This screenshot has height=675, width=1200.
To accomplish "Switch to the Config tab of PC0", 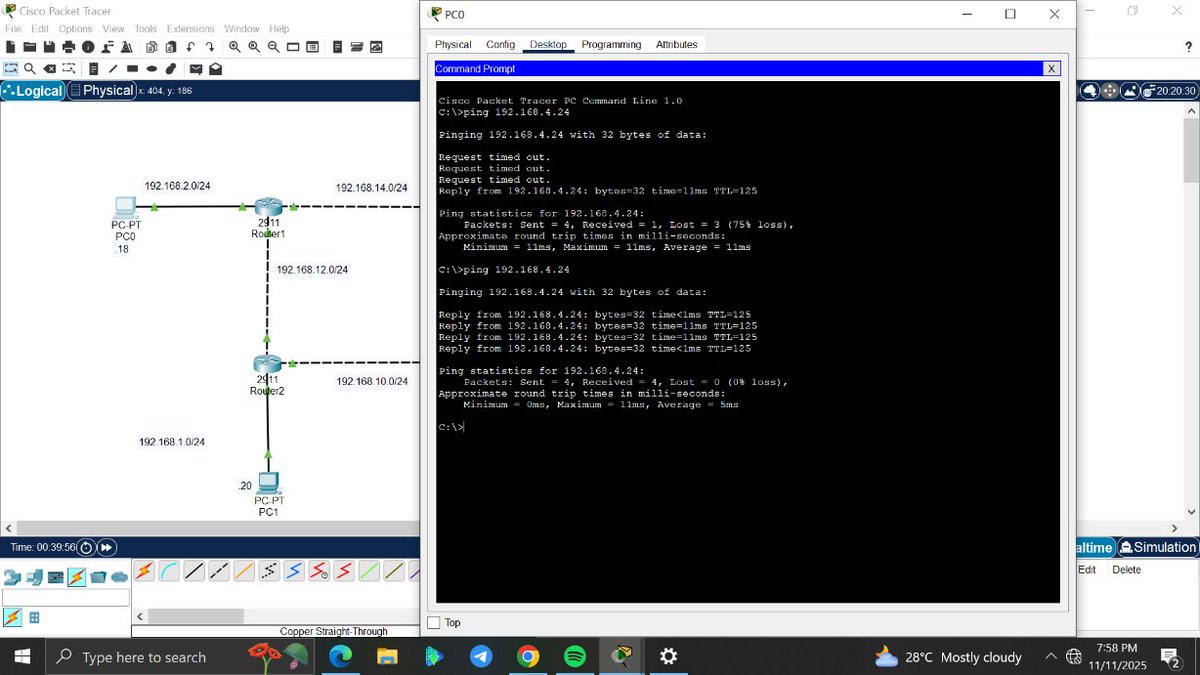I will pos(500,44).
